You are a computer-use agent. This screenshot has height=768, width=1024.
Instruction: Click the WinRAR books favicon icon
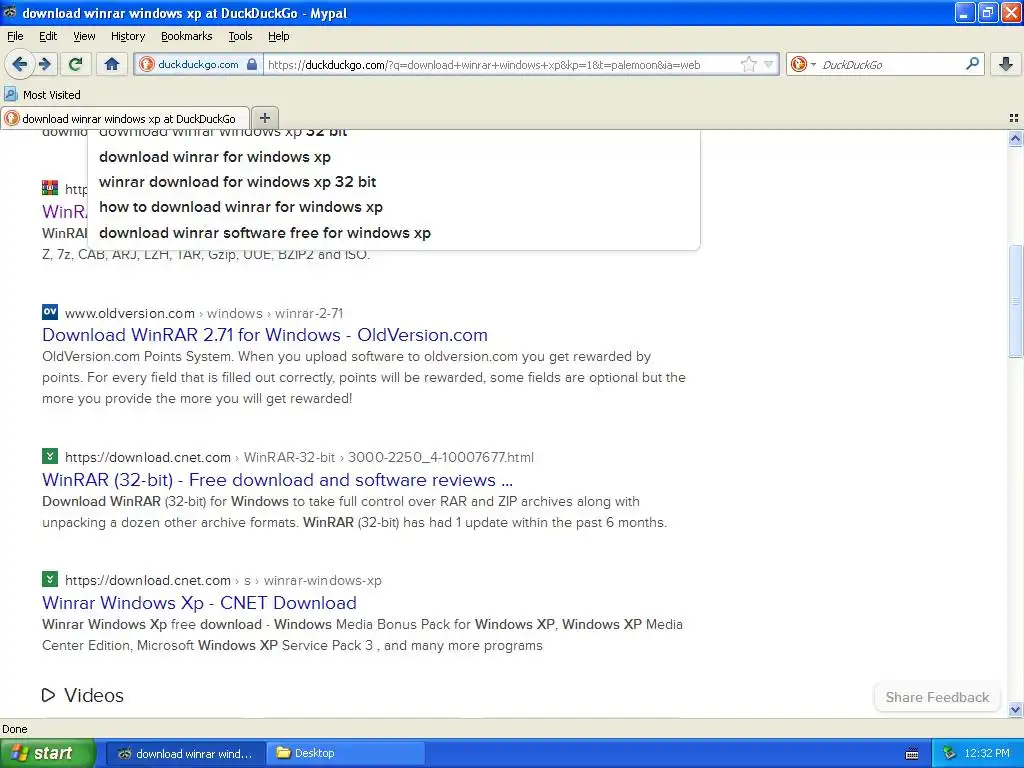click(x=50, y=187)
